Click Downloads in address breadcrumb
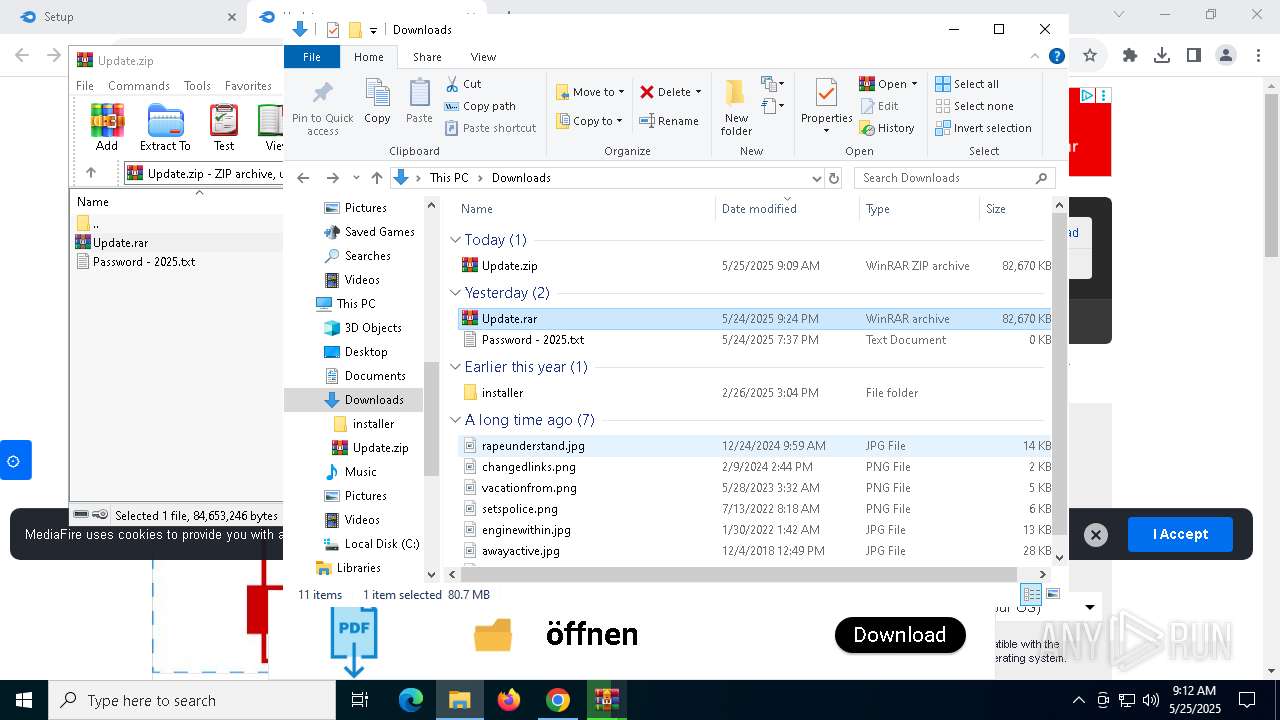The height and width of the screenshot is (720, 1280). (521, 178)
